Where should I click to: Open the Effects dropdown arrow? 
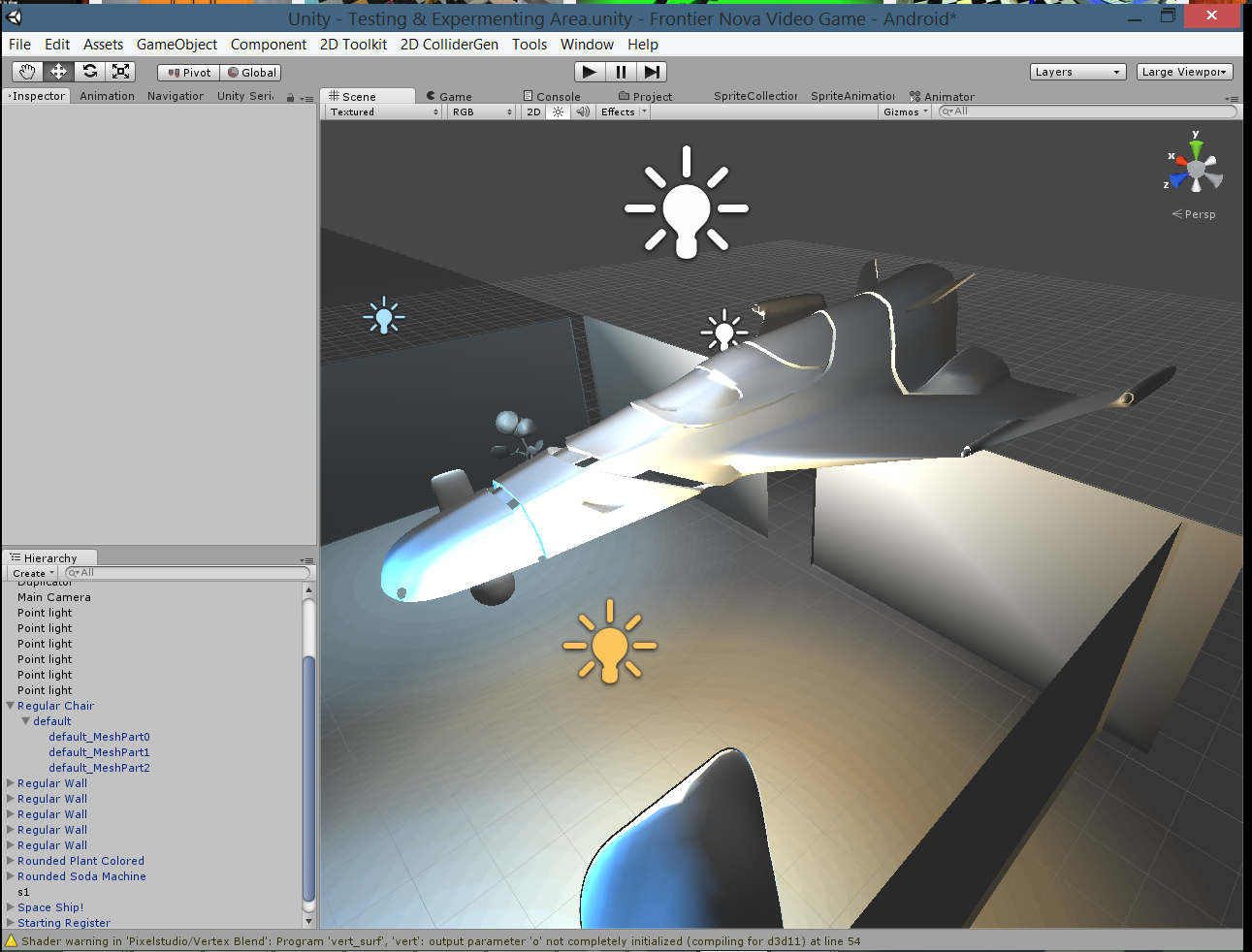[644, 112]
